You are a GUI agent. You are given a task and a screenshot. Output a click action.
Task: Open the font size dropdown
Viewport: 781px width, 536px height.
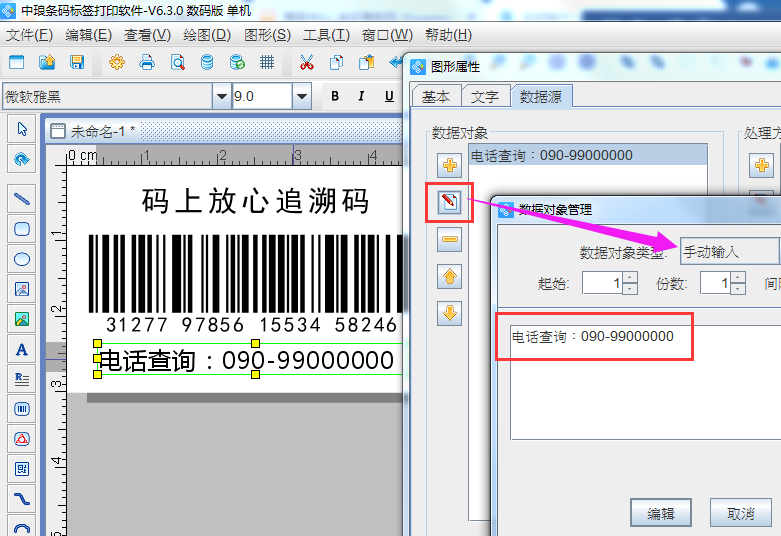coord(302,97)
